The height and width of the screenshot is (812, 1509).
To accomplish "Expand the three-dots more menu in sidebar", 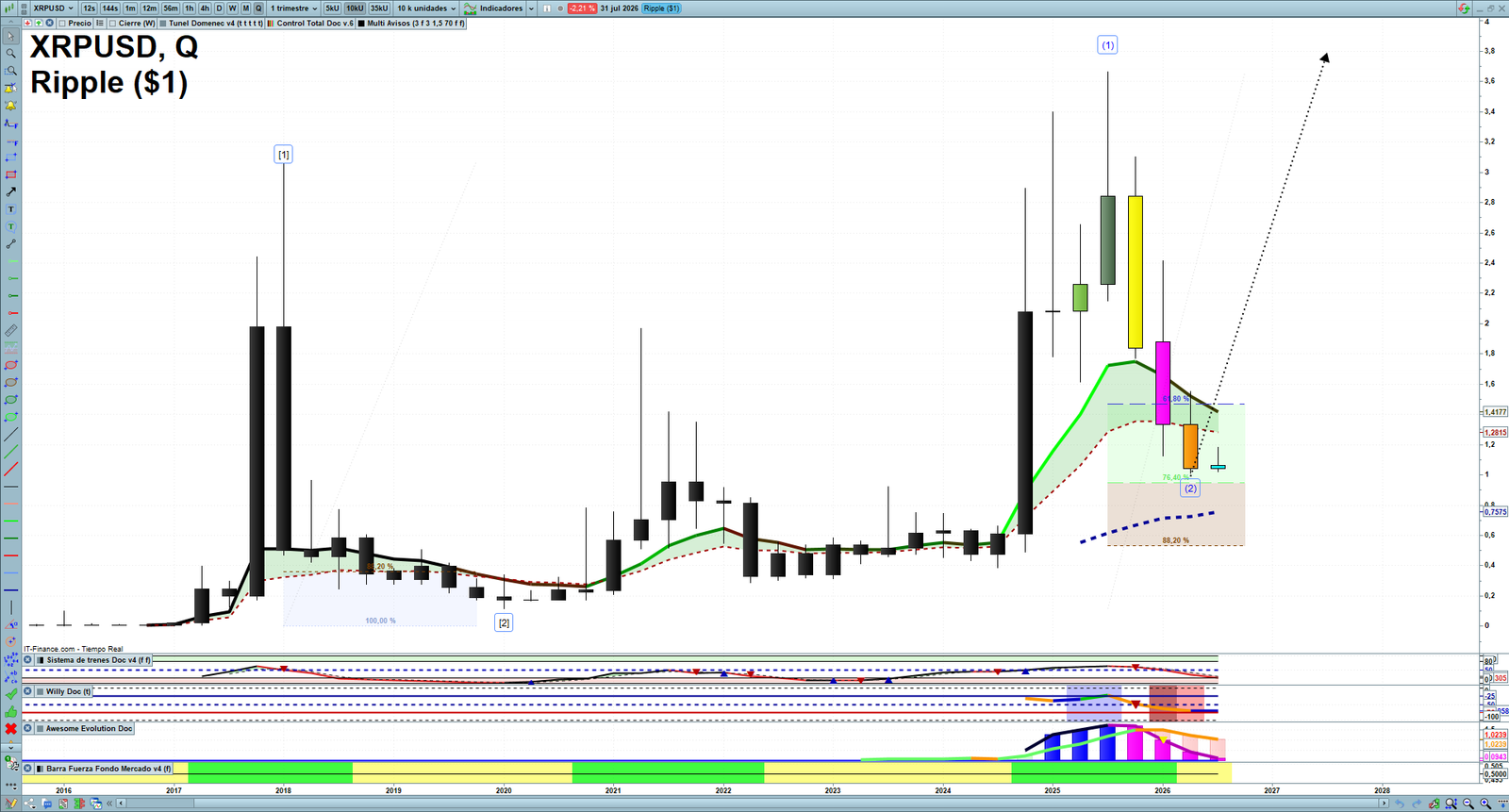I will (10, 787).
